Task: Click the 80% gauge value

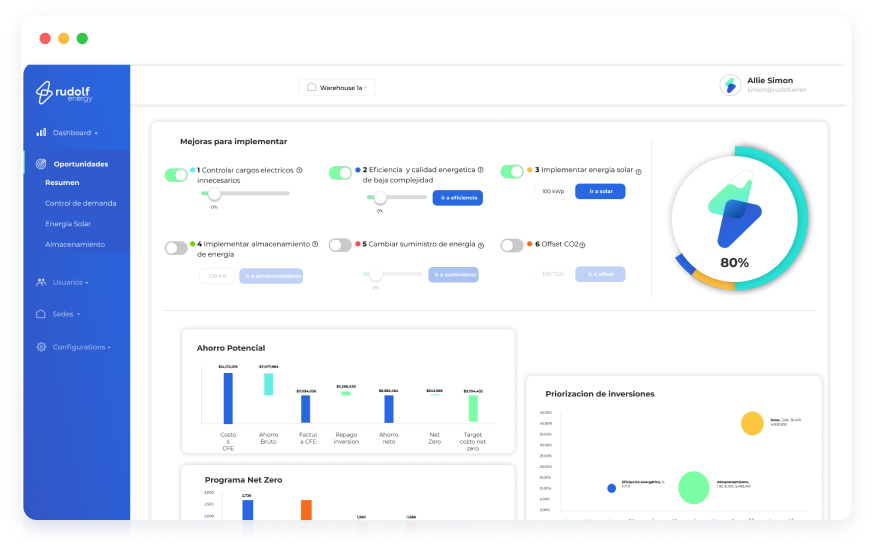Action: pyautogui.click(x=734, y=262)
